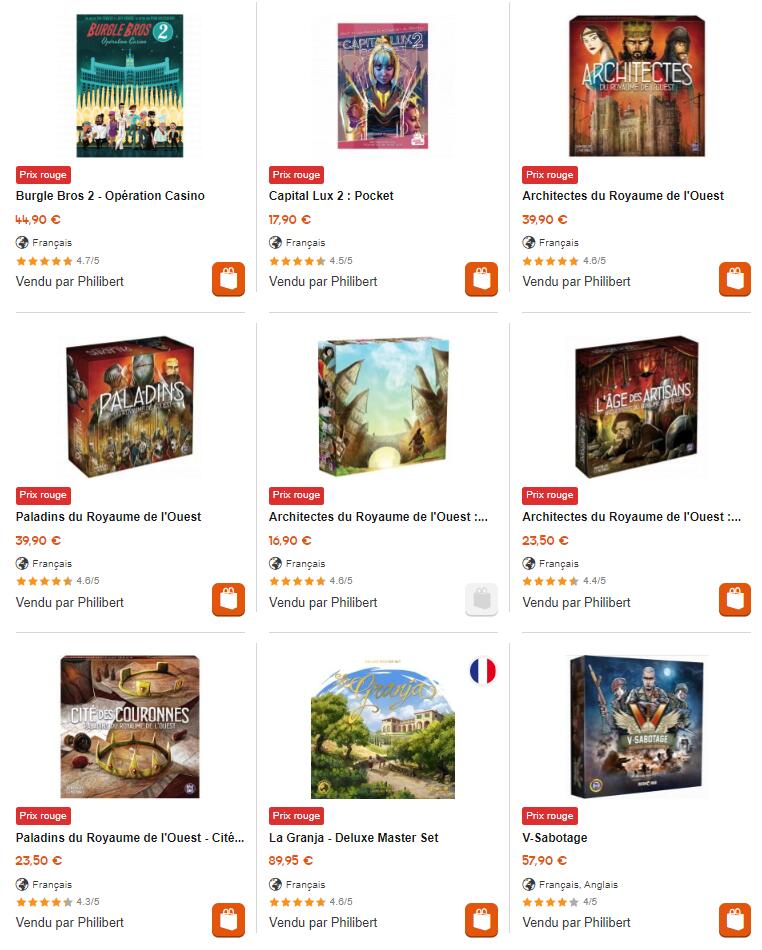
Task: Add V-Sabotage to cart
Action: (x=735, y=920)
